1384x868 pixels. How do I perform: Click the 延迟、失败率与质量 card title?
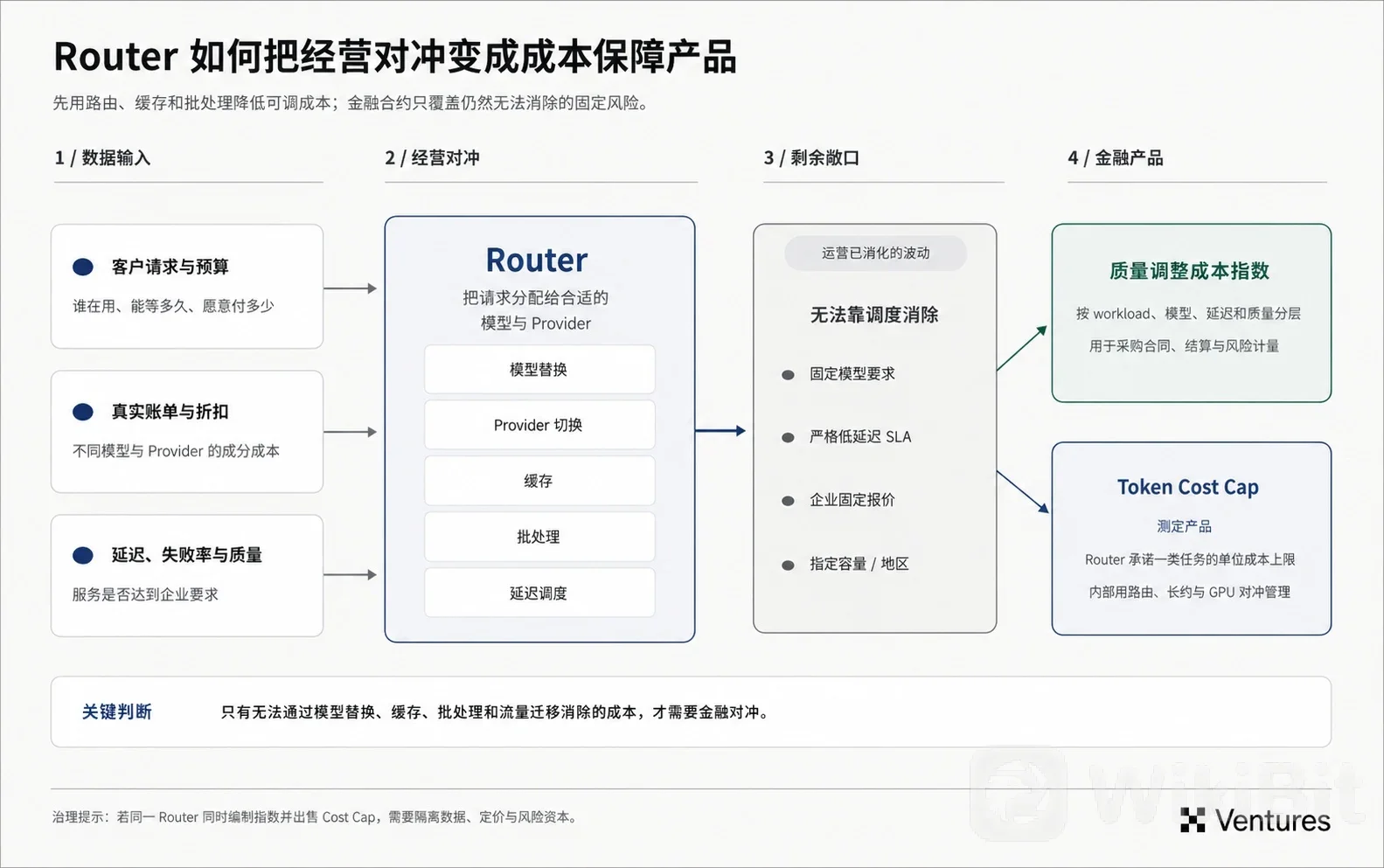[x=186, y=555]
